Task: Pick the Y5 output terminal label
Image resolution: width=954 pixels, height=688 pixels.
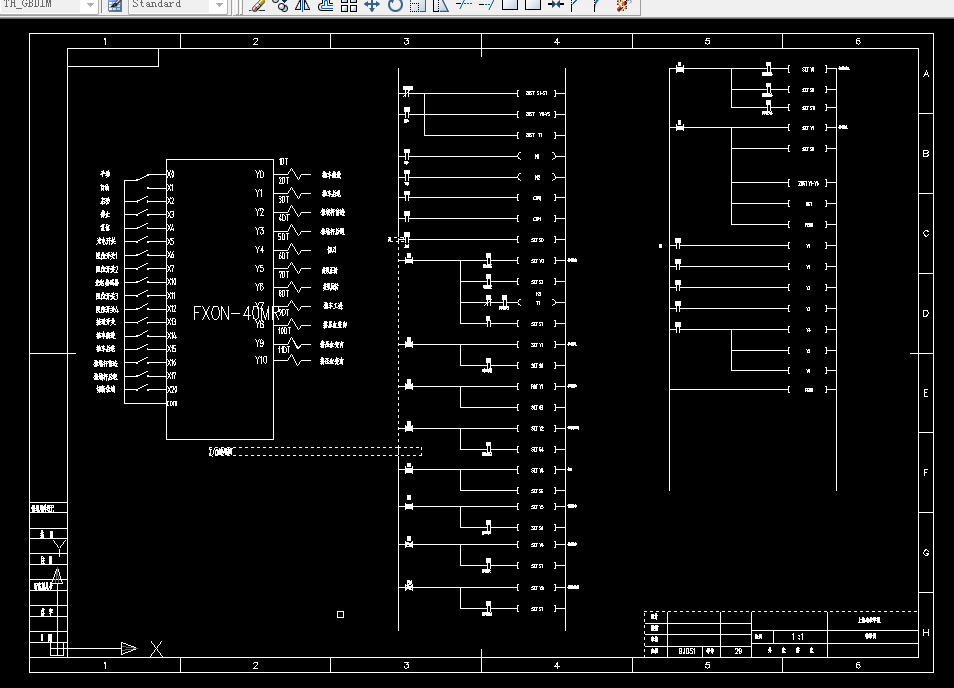Action: [260, 268]
